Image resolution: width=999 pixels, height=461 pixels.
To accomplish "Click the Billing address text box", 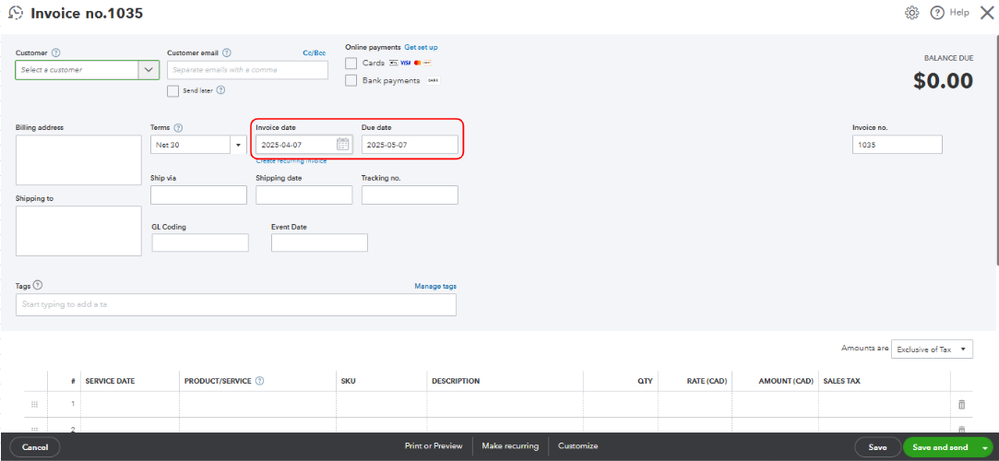I will point(78,160).
